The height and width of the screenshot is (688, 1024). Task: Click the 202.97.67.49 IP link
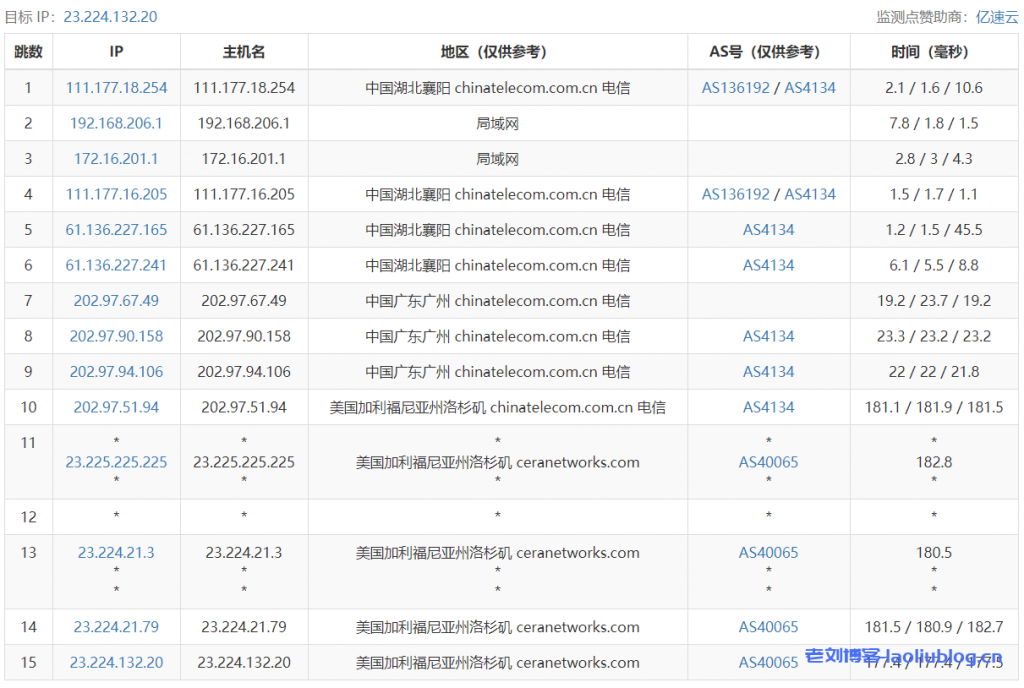coord(116,301)
